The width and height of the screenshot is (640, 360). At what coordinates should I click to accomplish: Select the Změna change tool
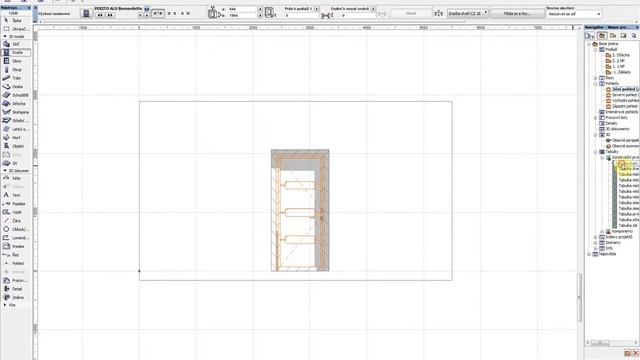pos(16,298)
